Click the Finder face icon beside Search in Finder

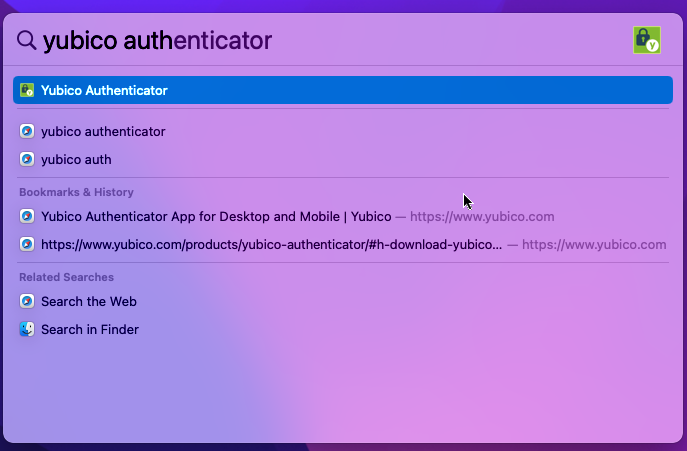27,329
